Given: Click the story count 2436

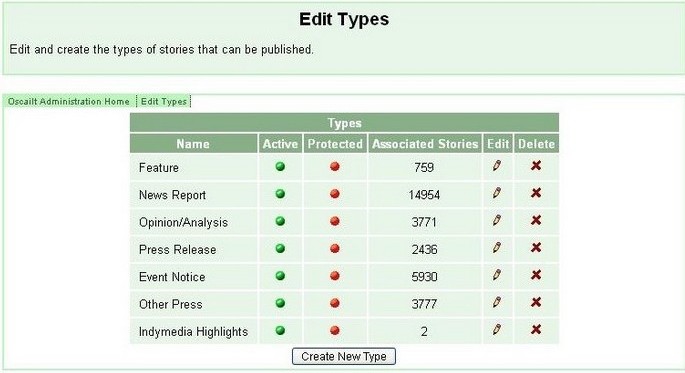Looking at the screenshot, I should tap(424, 249).
